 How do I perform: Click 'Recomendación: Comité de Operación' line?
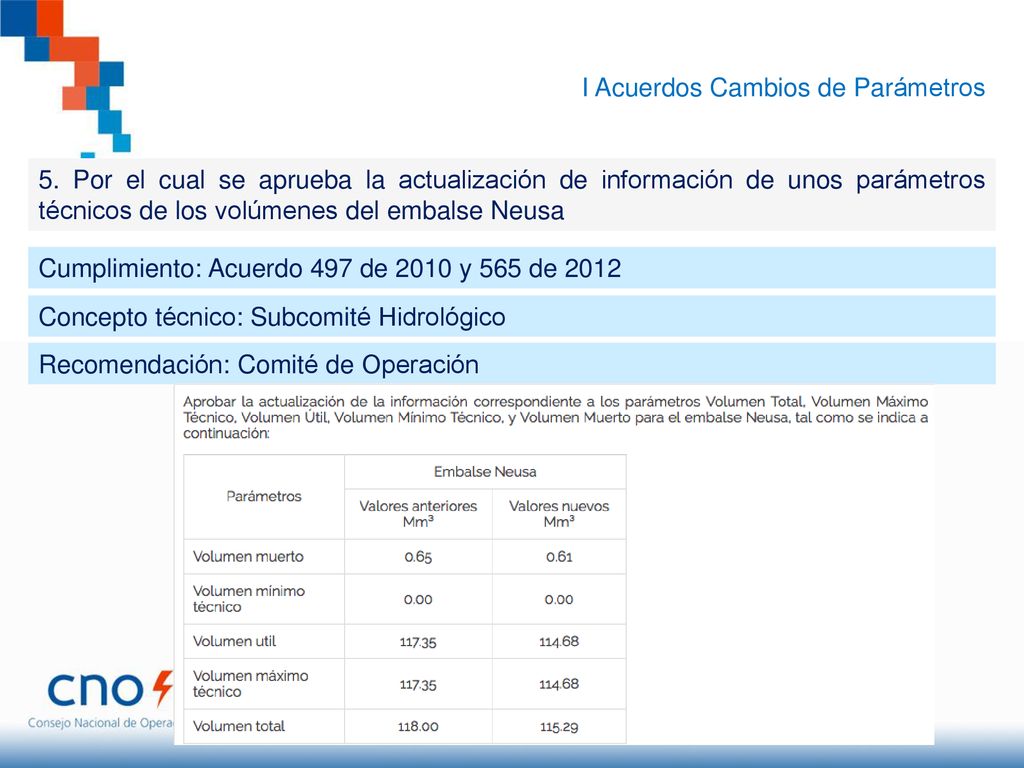[511, 364]
